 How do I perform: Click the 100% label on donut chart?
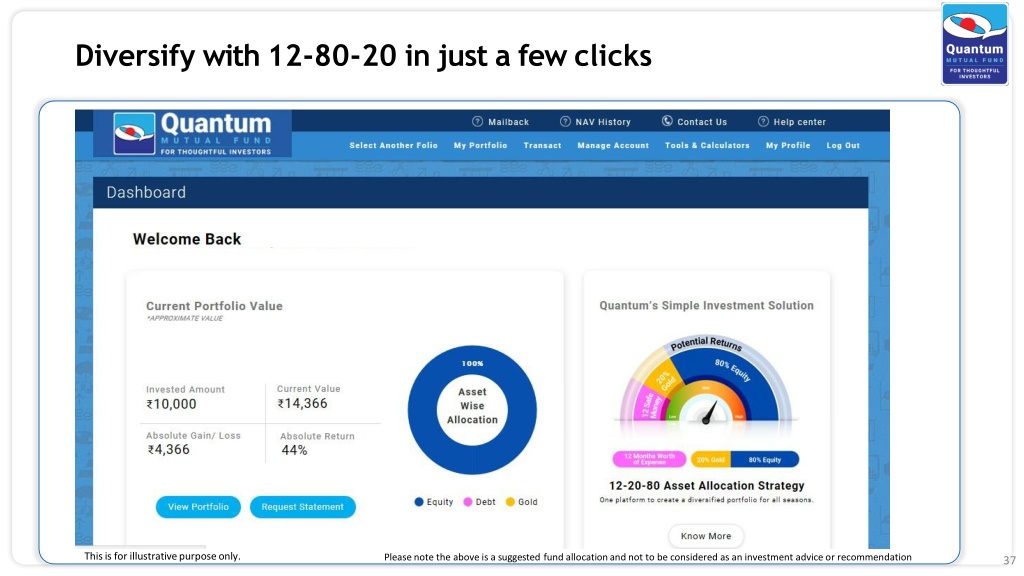tap(472, 364)
